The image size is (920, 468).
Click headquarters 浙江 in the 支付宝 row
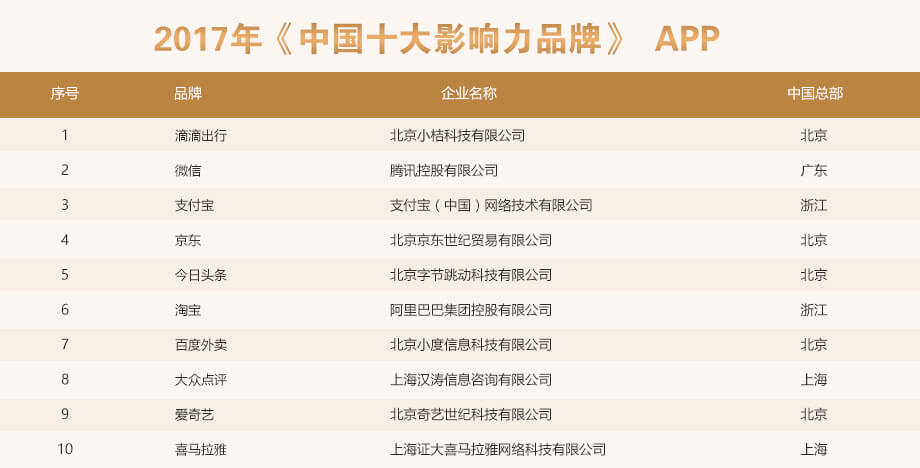pyautogui.click(x=814, y=205)
